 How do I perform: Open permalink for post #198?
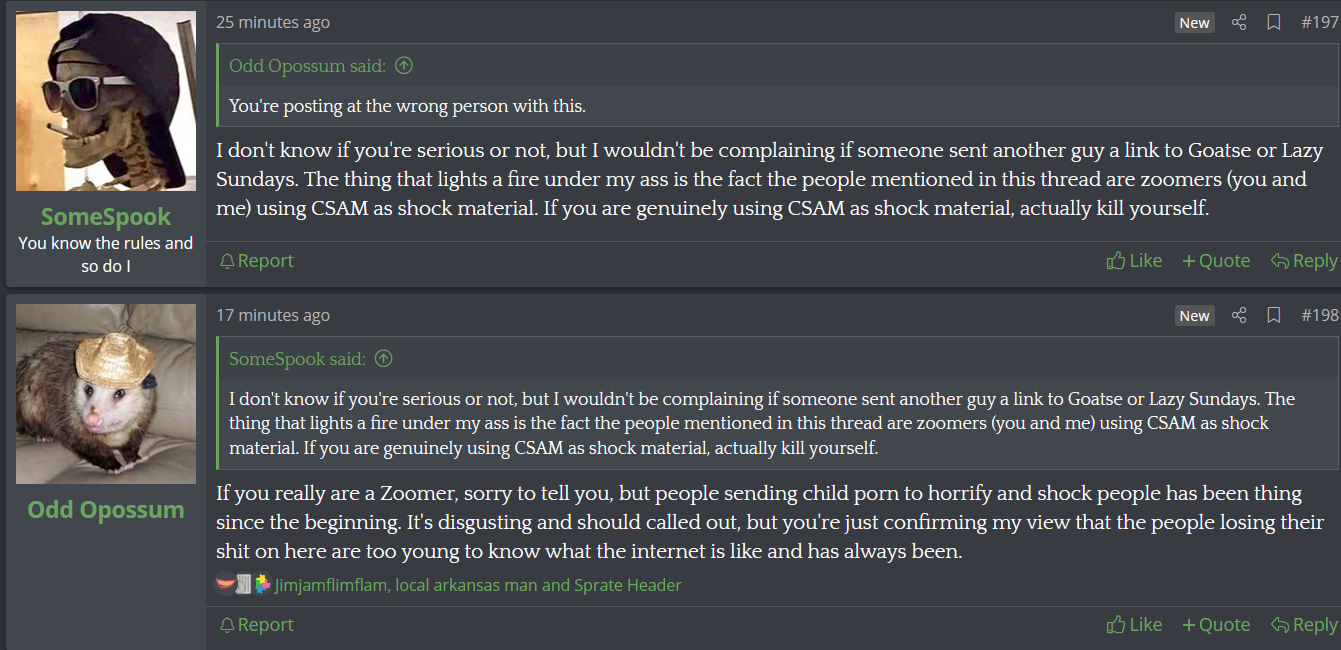pyautogui.click(x=1319, y=315)
